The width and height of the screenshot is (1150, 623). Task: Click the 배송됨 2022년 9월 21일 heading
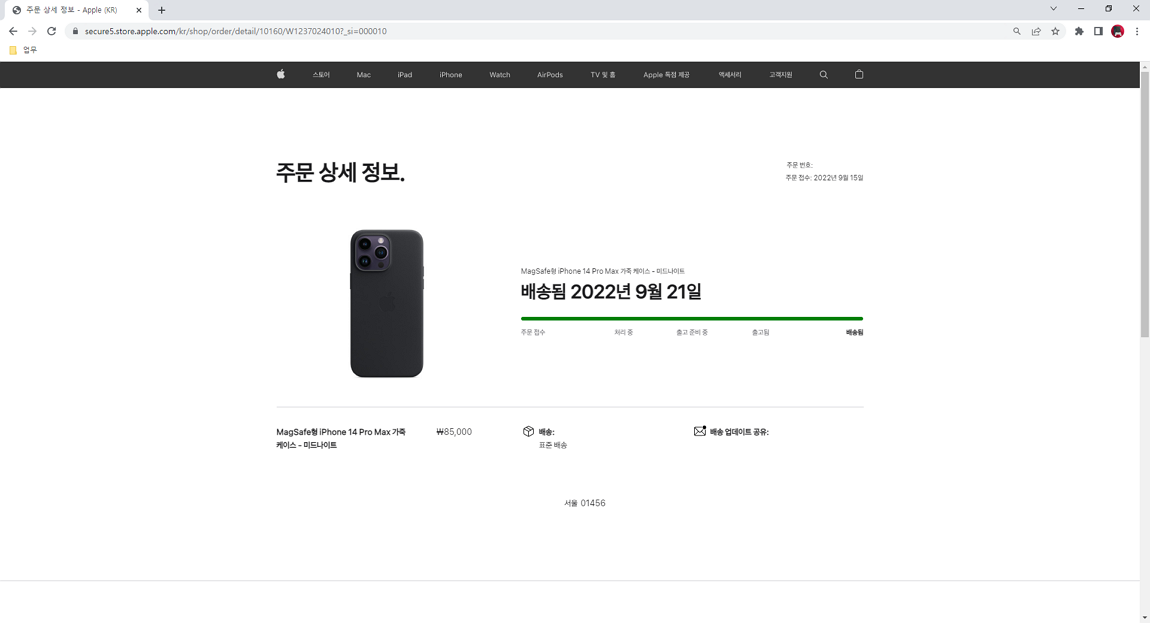click(611, 291)
